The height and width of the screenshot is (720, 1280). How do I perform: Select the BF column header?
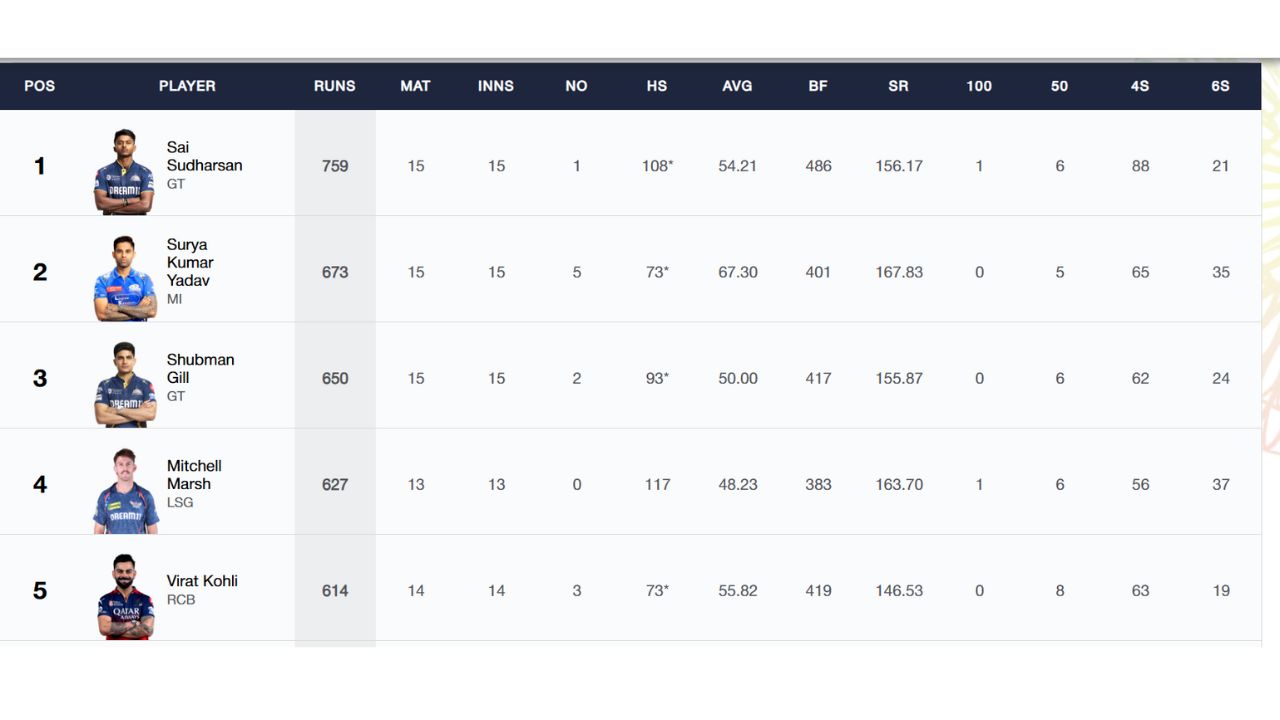click(x=818, y=86)
